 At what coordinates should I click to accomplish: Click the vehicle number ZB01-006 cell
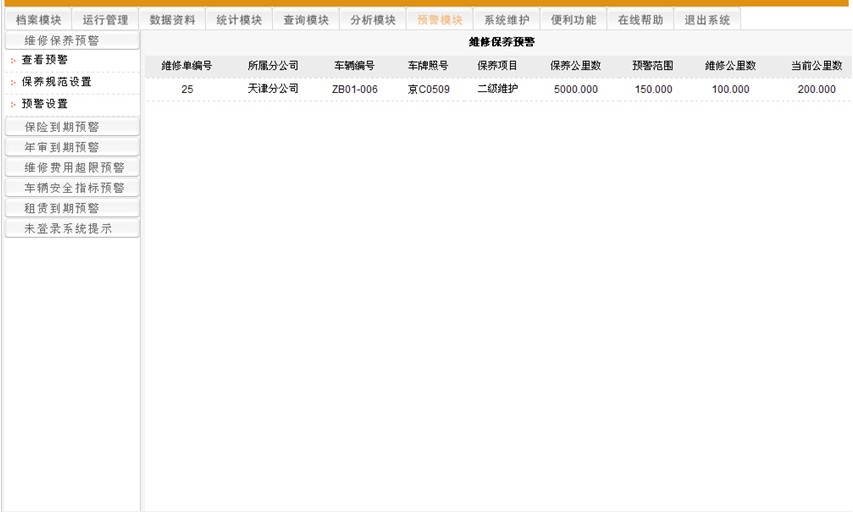(355, 89)
